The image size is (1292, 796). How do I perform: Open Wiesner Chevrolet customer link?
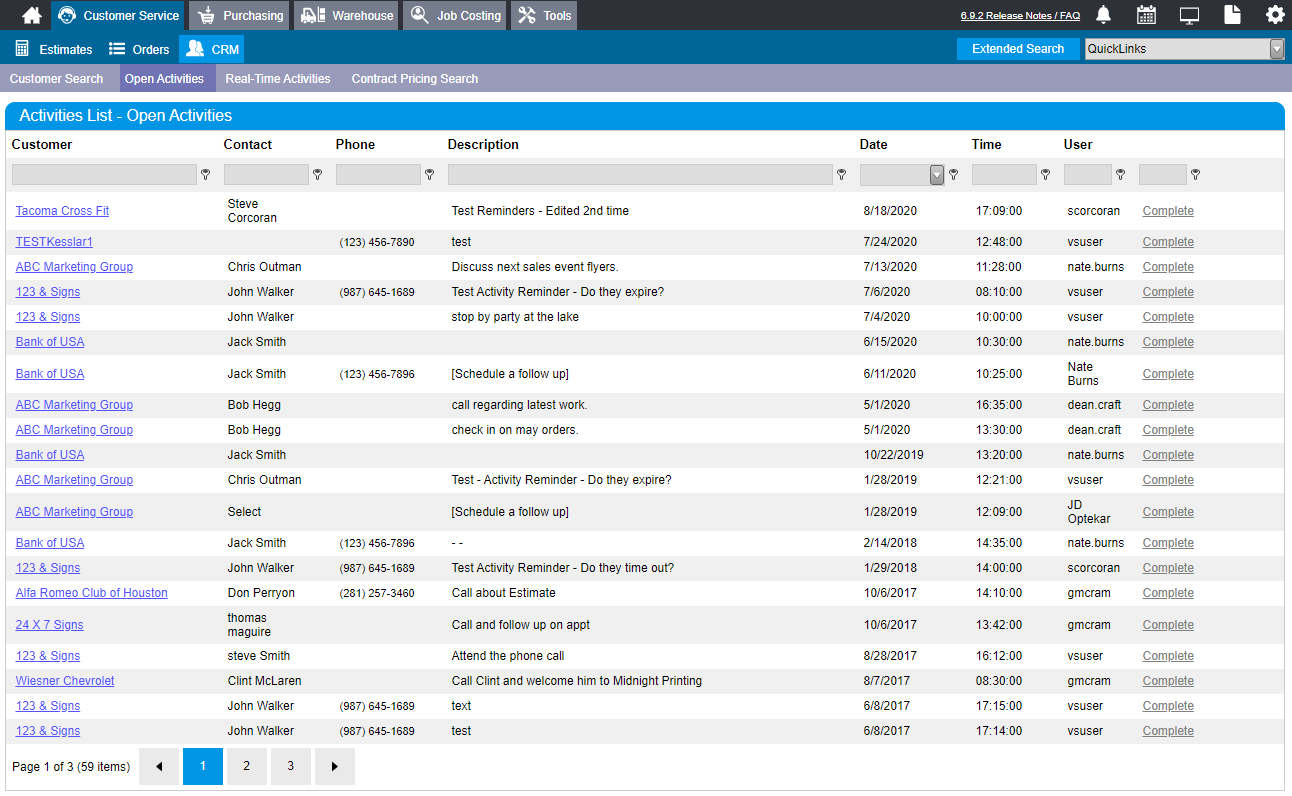[65, 681]
